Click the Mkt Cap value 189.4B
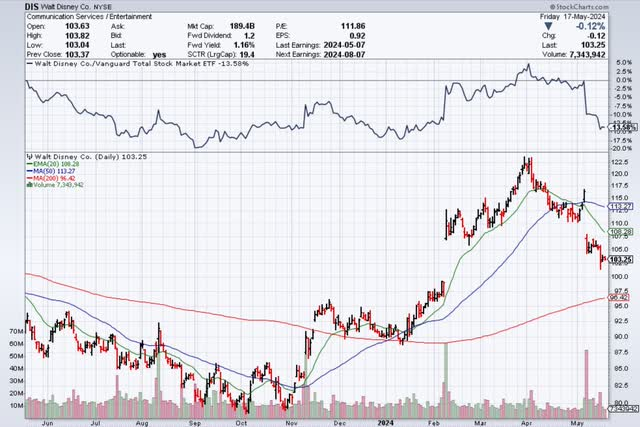Viewport: 640px width, 427px height. tap(242, 26)
